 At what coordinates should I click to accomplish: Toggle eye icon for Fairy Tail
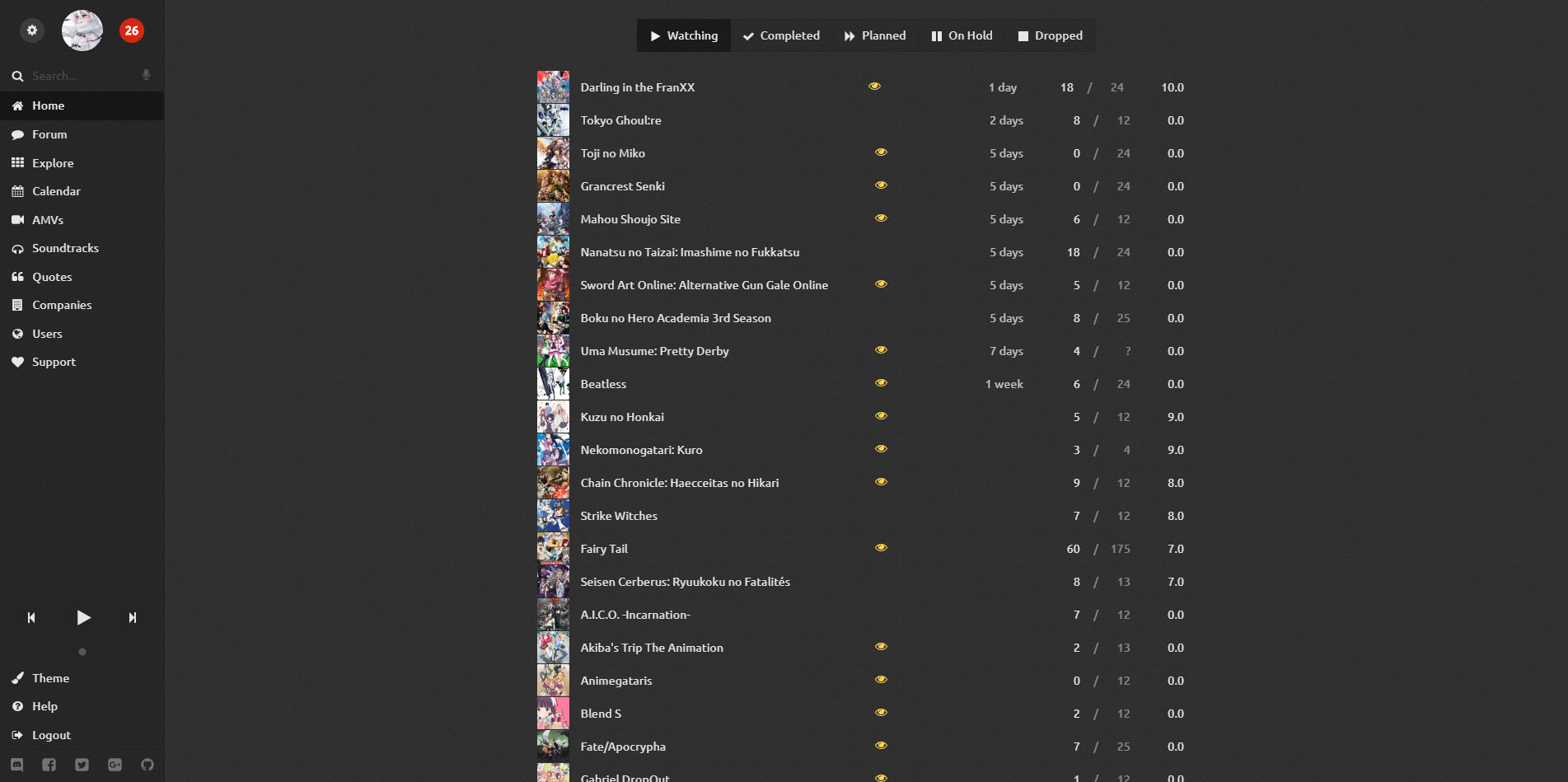pyautogui.click(x=882, y=547)
